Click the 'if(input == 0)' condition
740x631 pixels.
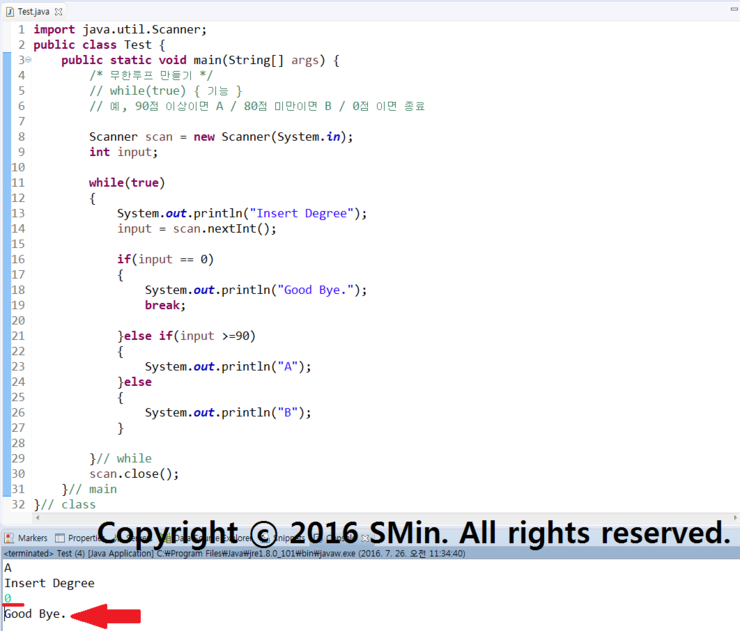pos(165,260)
